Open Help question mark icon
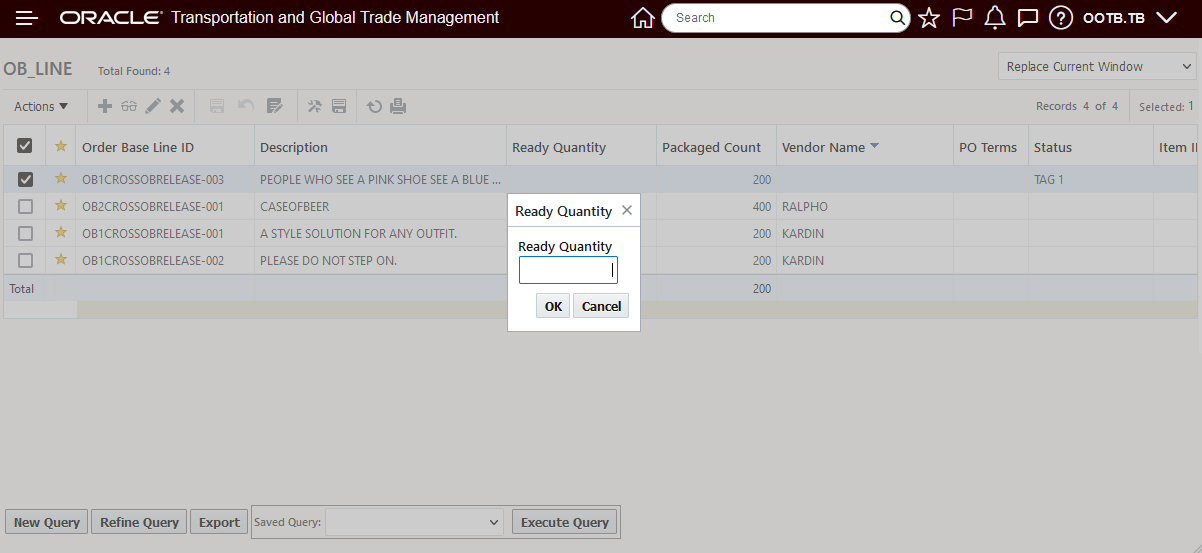Viewport: 1202px width, 553px height. click(x=1061, y=18)
